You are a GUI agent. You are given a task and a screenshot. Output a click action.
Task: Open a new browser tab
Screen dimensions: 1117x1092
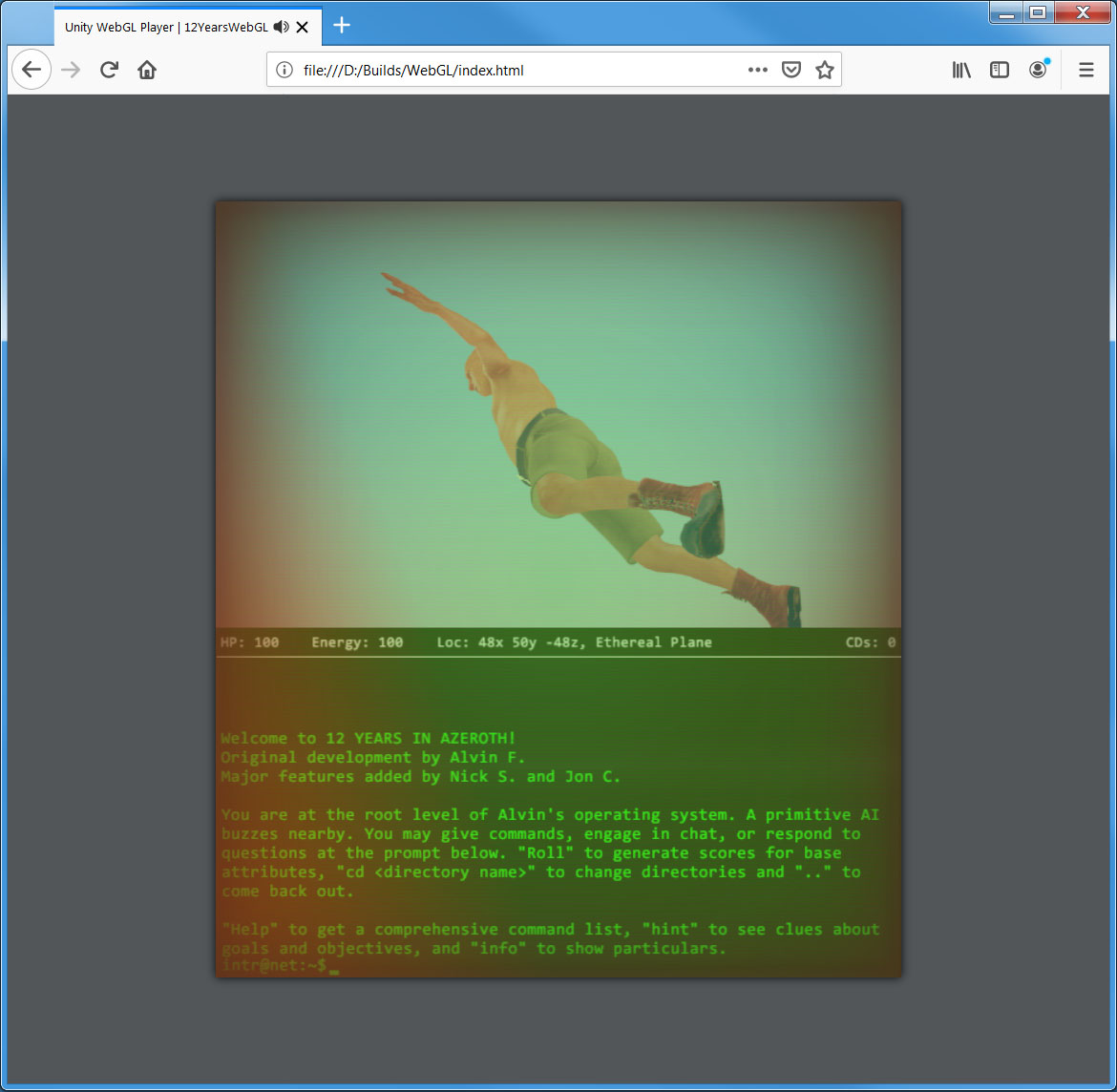tap(342, 26)
